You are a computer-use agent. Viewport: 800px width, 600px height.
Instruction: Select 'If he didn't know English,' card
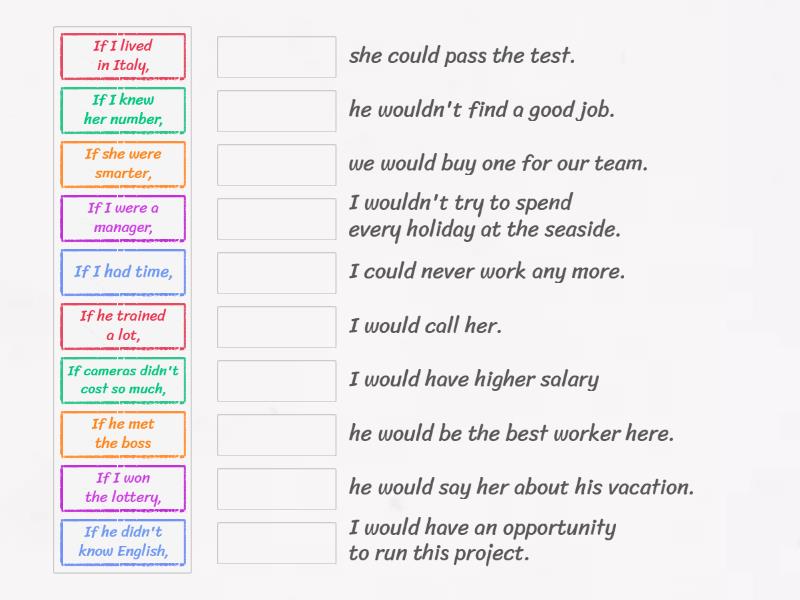123,542
